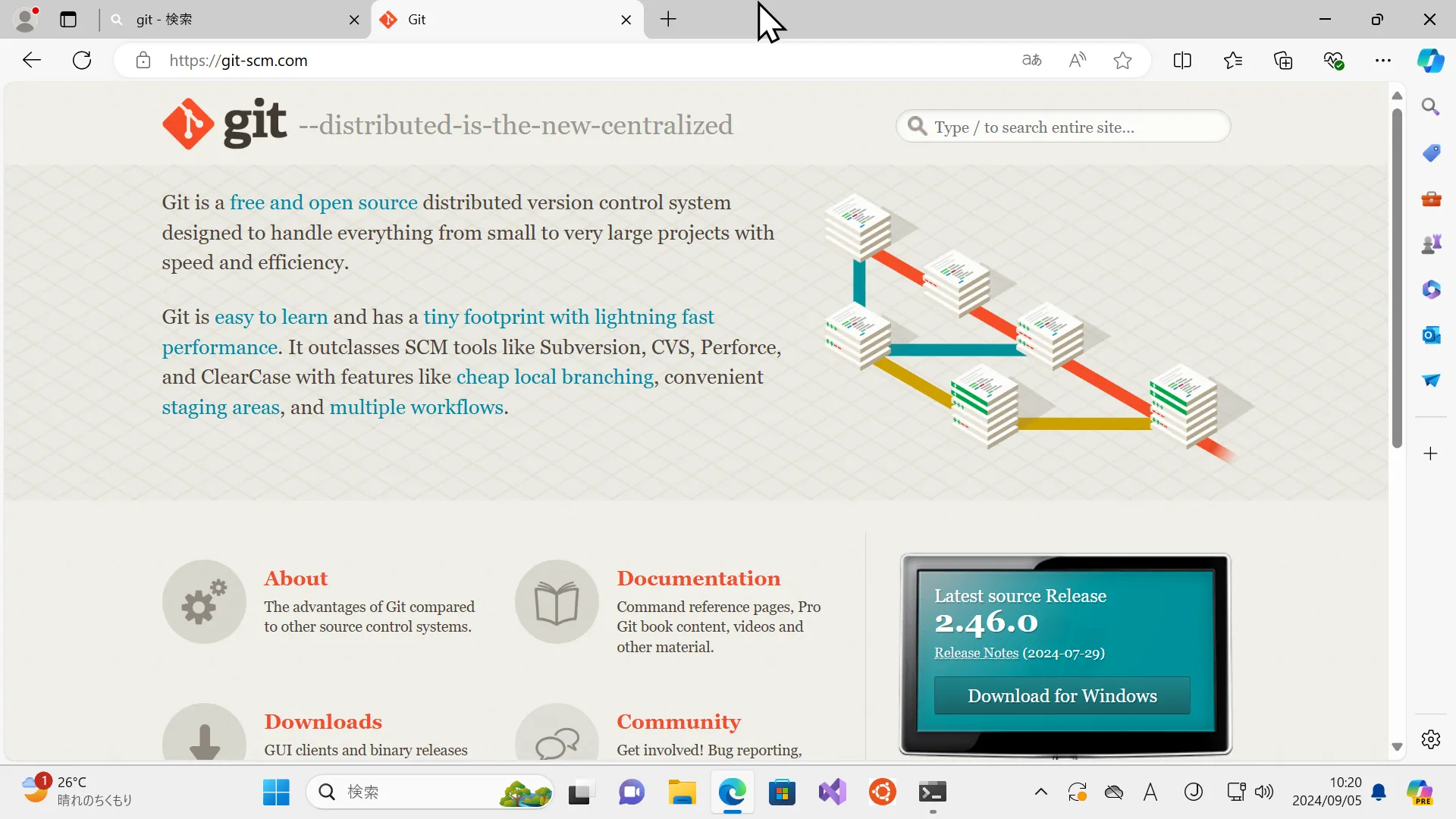Open the Community heading link
Screen dimensions: 1456x819
[679, 722]
